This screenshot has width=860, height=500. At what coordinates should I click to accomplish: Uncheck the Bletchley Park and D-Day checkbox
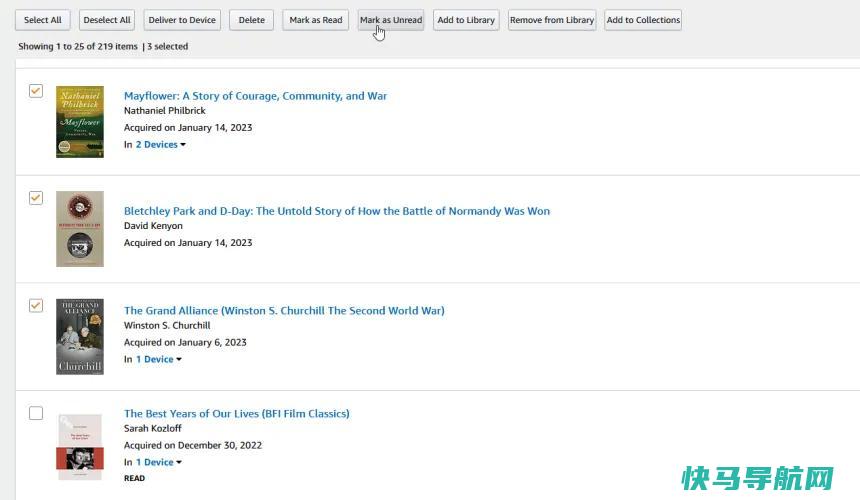pyautogui.click(x=36, y=197)
